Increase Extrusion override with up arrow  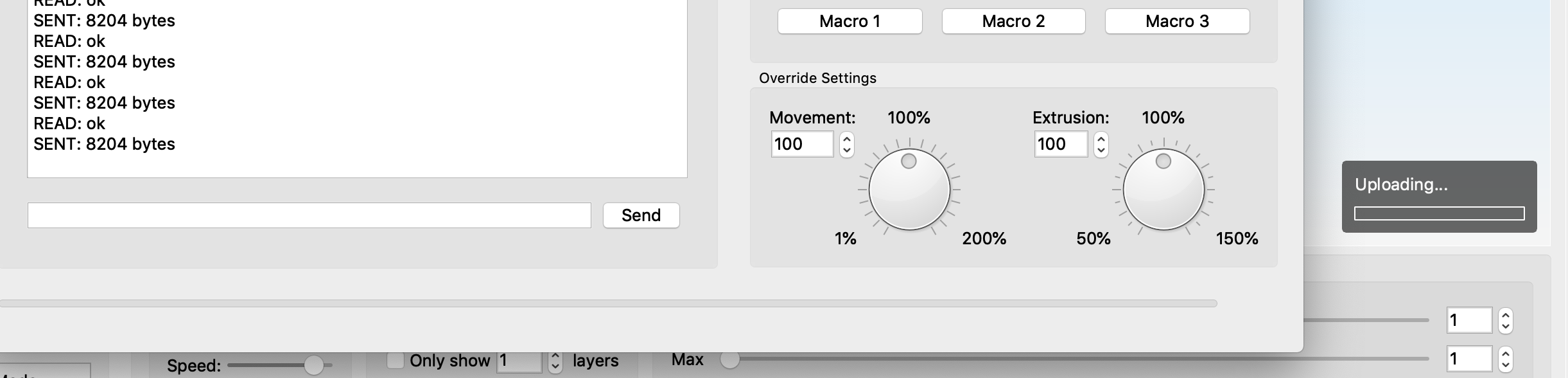1101,138
